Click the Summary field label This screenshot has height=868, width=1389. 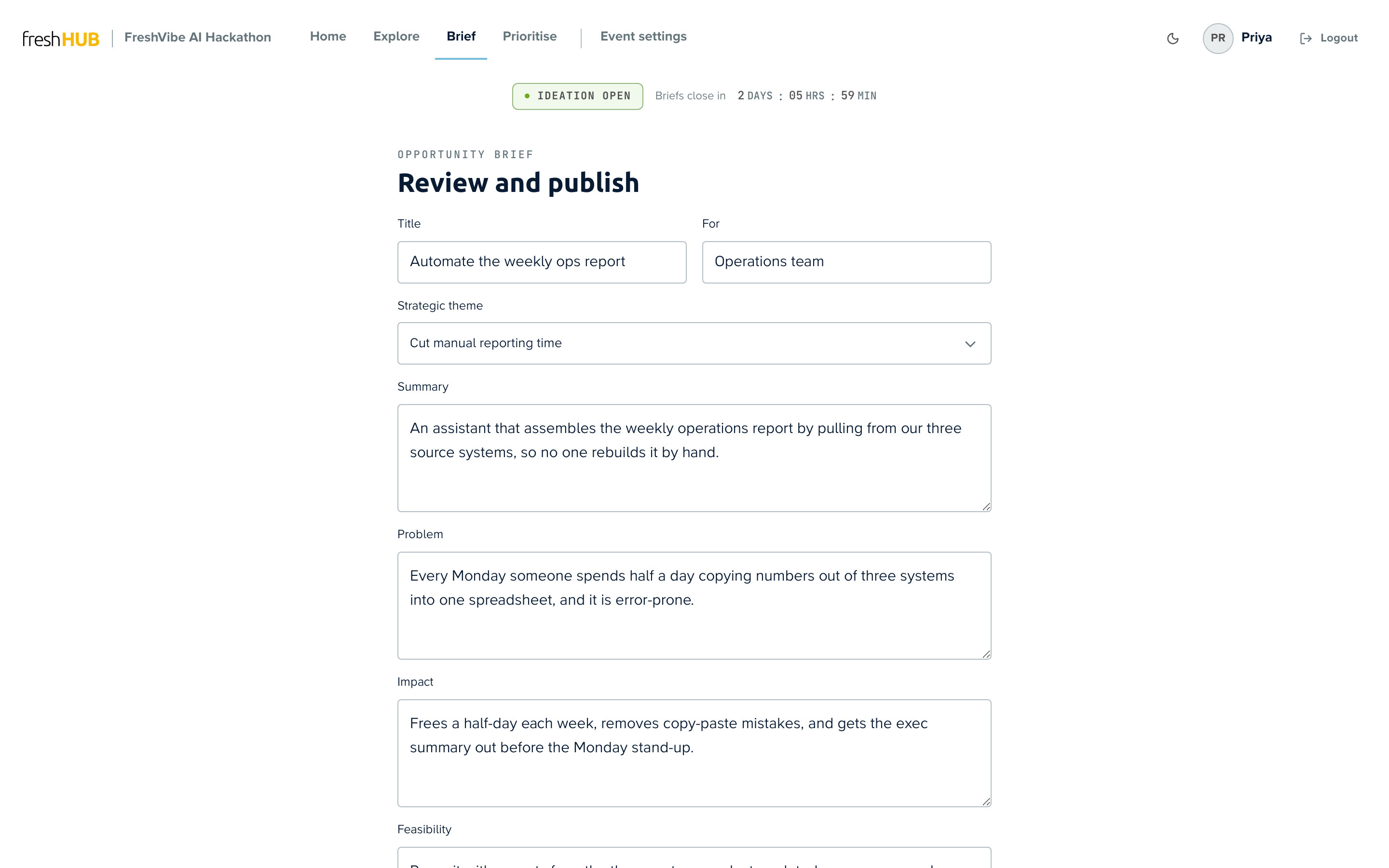(422, 386)
